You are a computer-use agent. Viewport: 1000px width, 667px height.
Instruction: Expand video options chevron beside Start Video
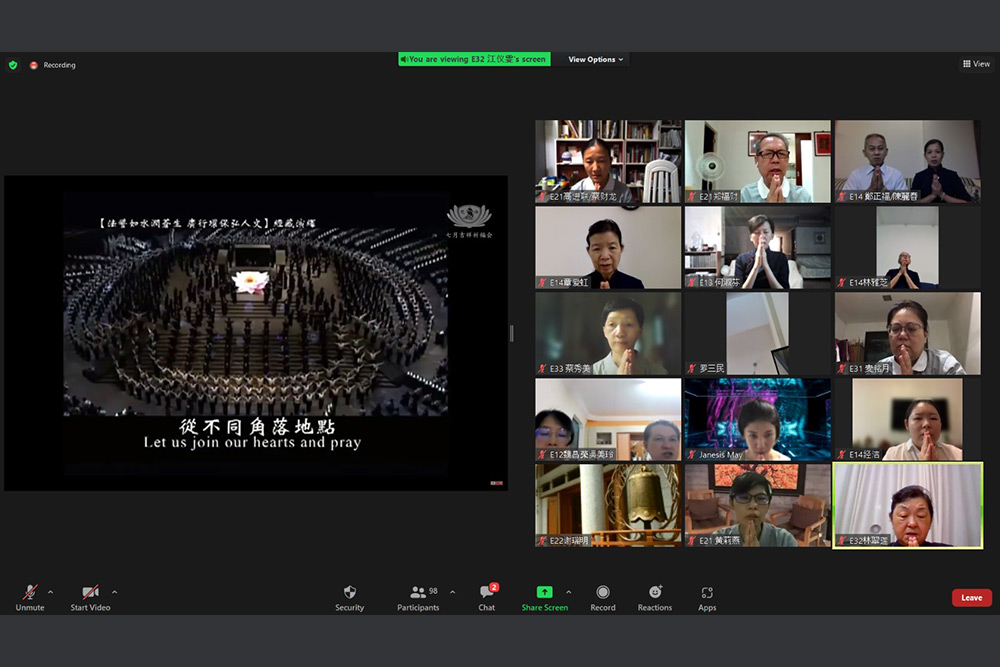coord(113,590)
